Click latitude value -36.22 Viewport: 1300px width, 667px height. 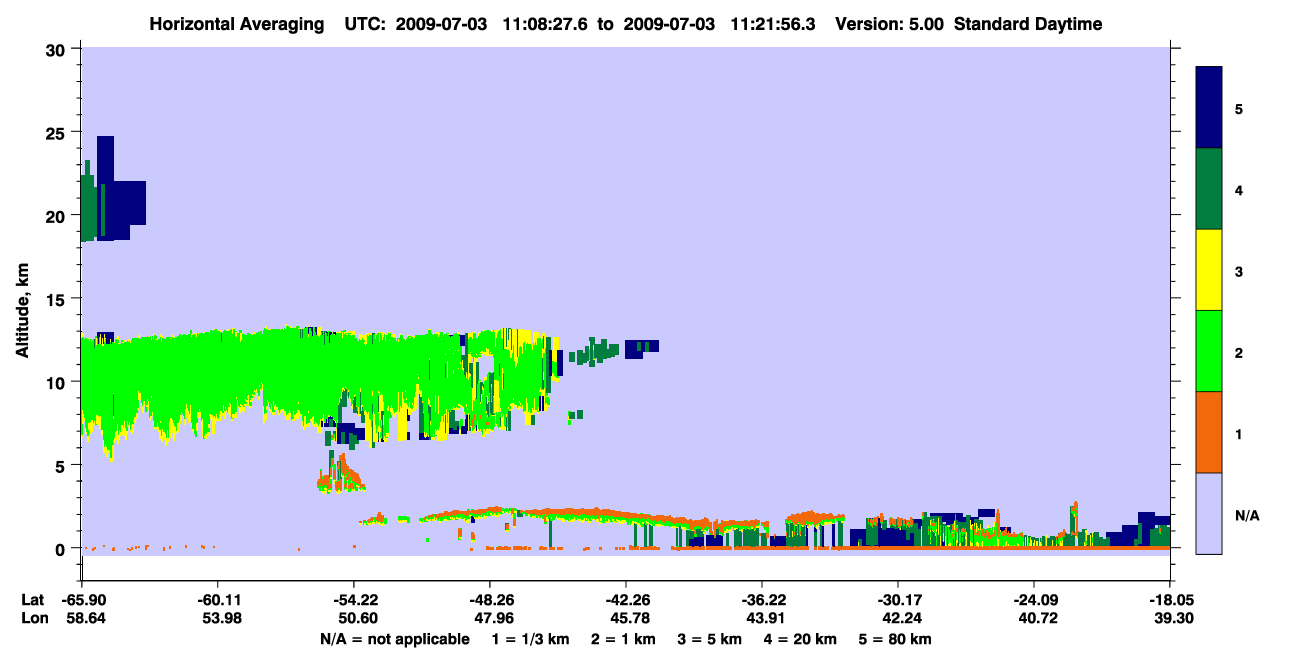coord(761,600)
